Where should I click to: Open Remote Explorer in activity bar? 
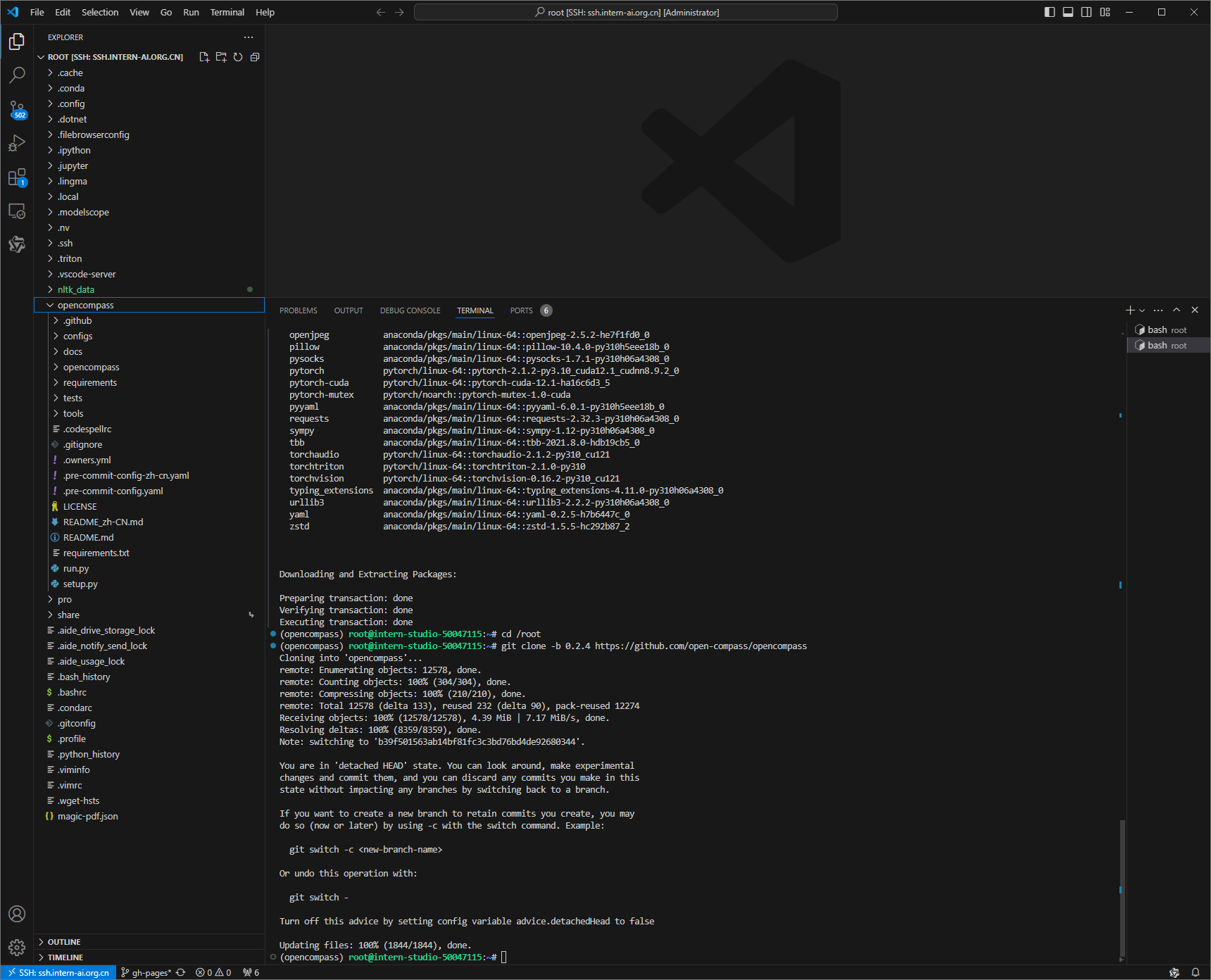(x=17, y=211)
